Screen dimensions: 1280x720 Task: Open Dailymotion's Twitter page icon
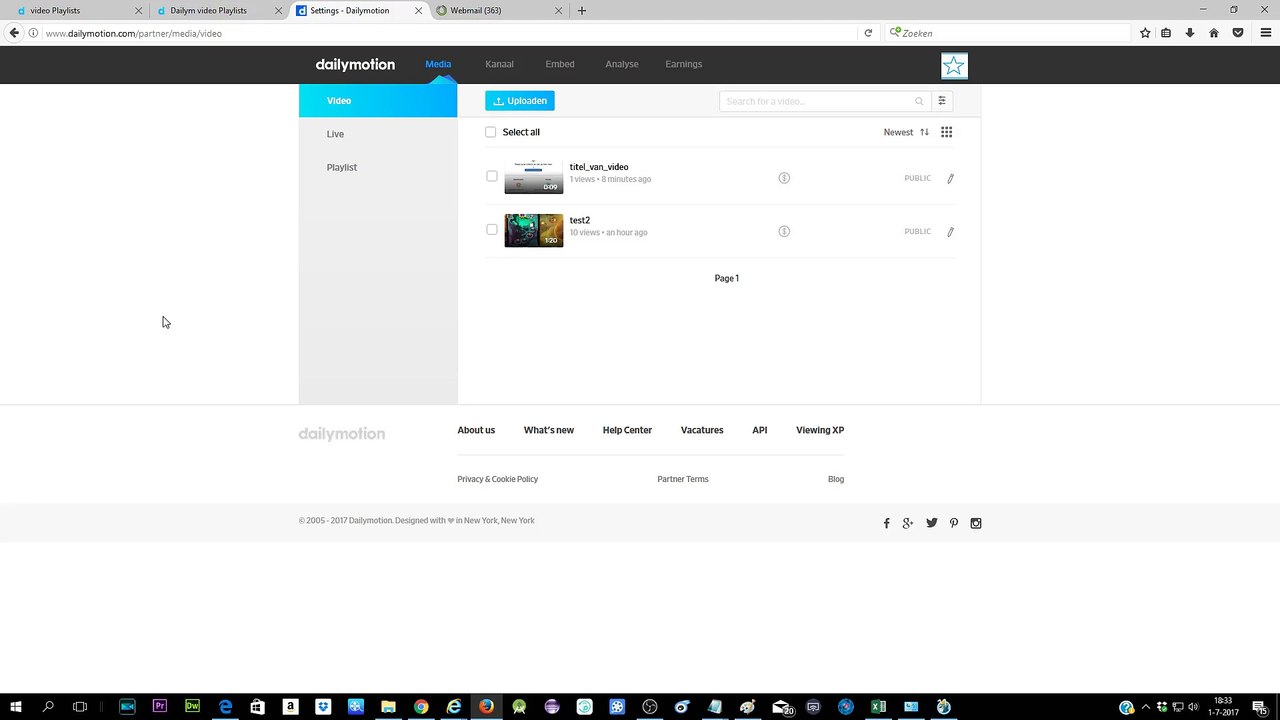click(932, 523)
